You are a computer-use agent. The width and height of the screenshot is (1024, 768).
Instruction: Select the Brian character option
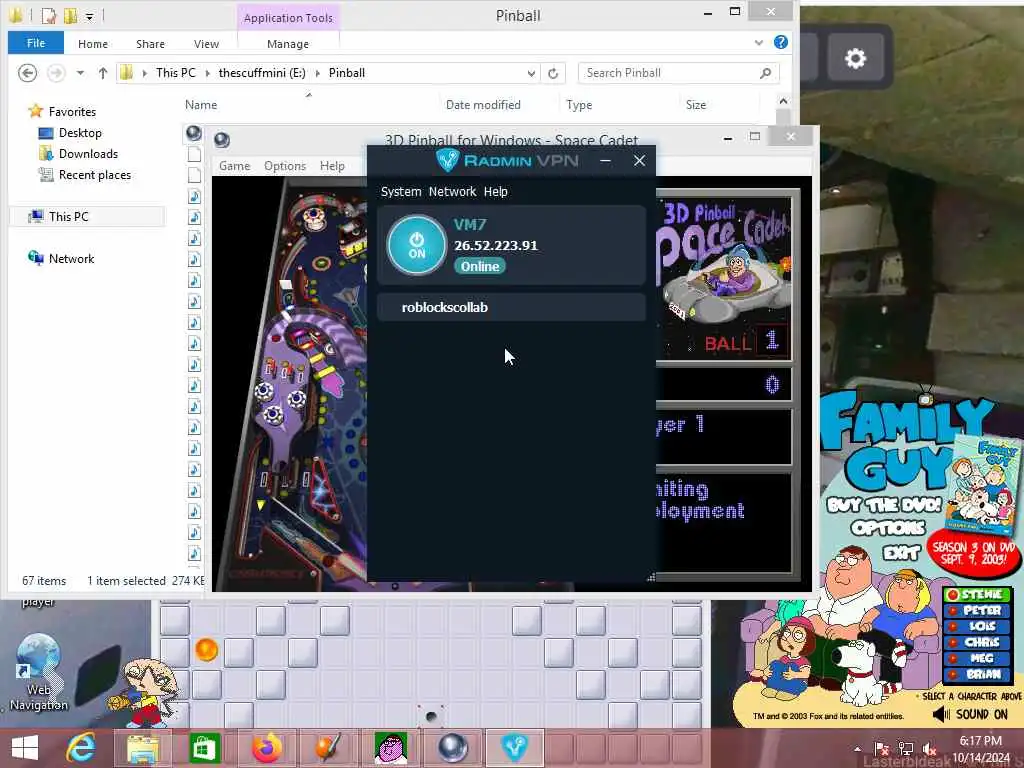pos(976,674)
